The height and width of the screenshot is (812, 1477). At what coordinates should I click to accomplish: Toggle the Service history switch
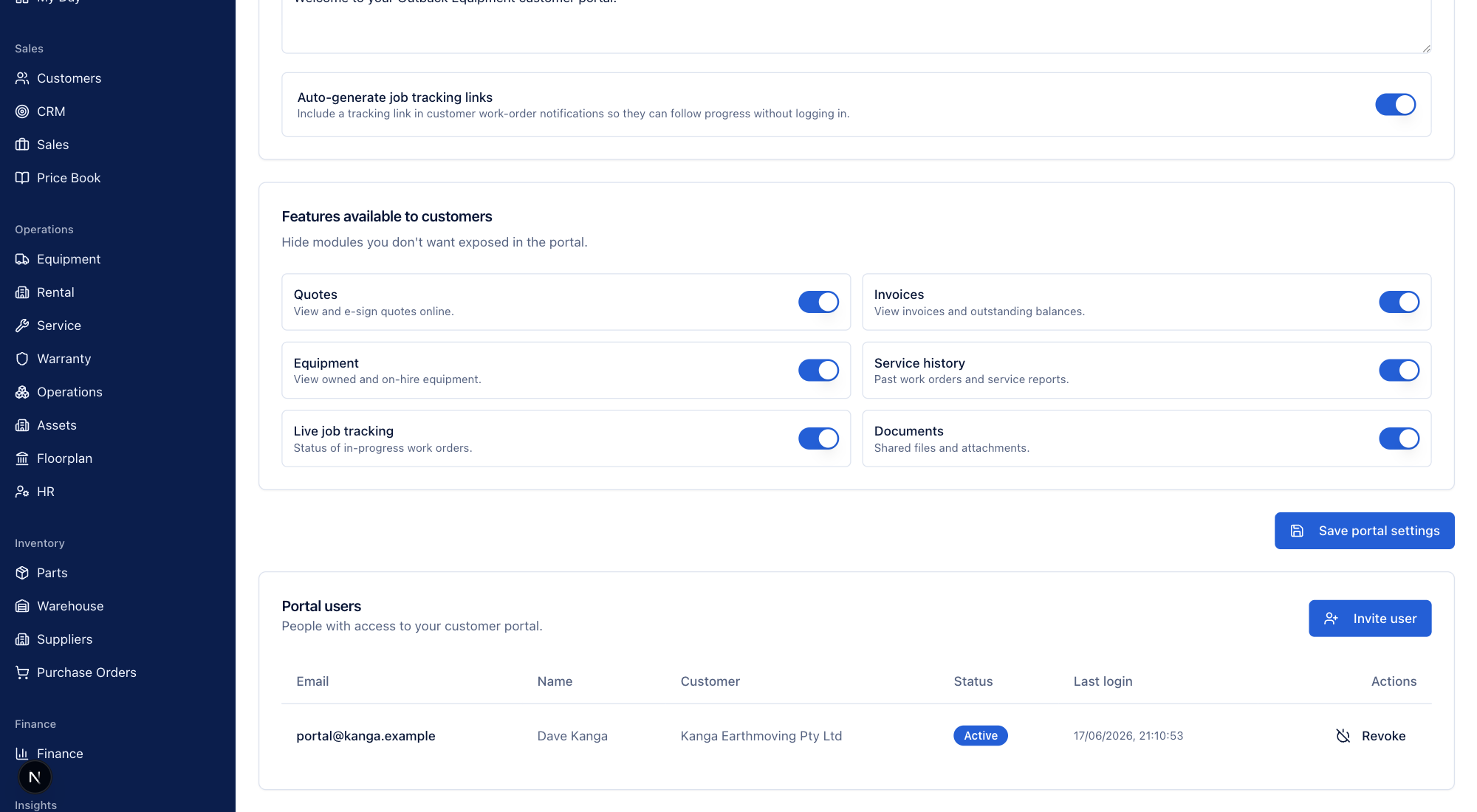(x=1399, y=371)
